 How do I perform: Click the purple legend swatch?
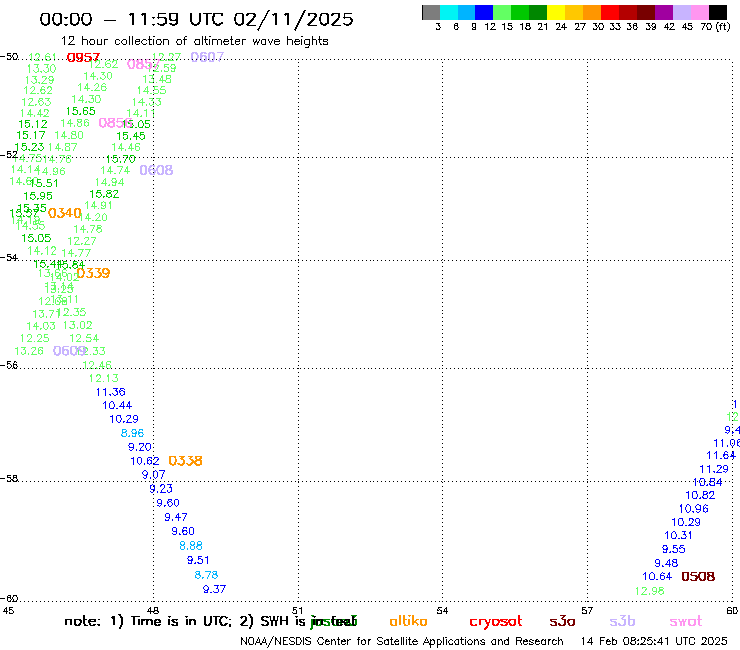click(x=664, y=12)
